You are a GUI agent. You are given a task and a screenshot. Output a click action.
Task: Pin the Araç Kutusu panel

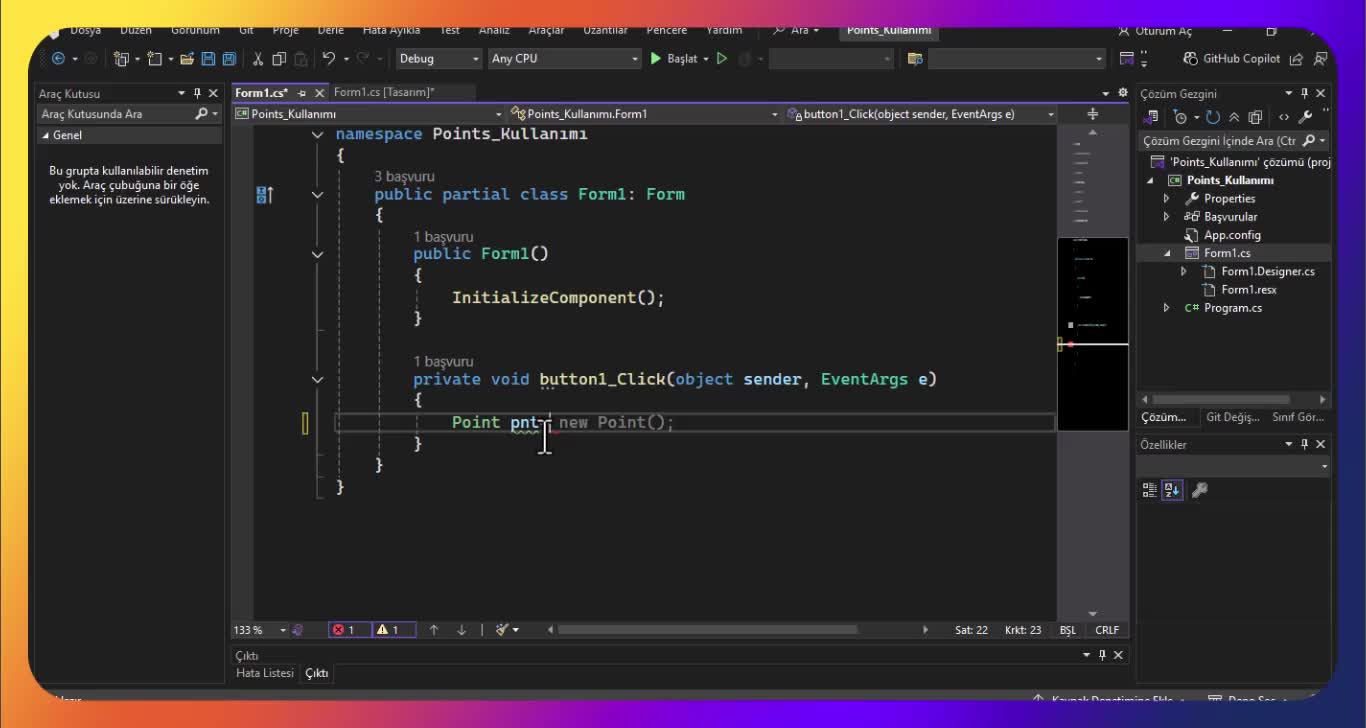tap(197, 93)
